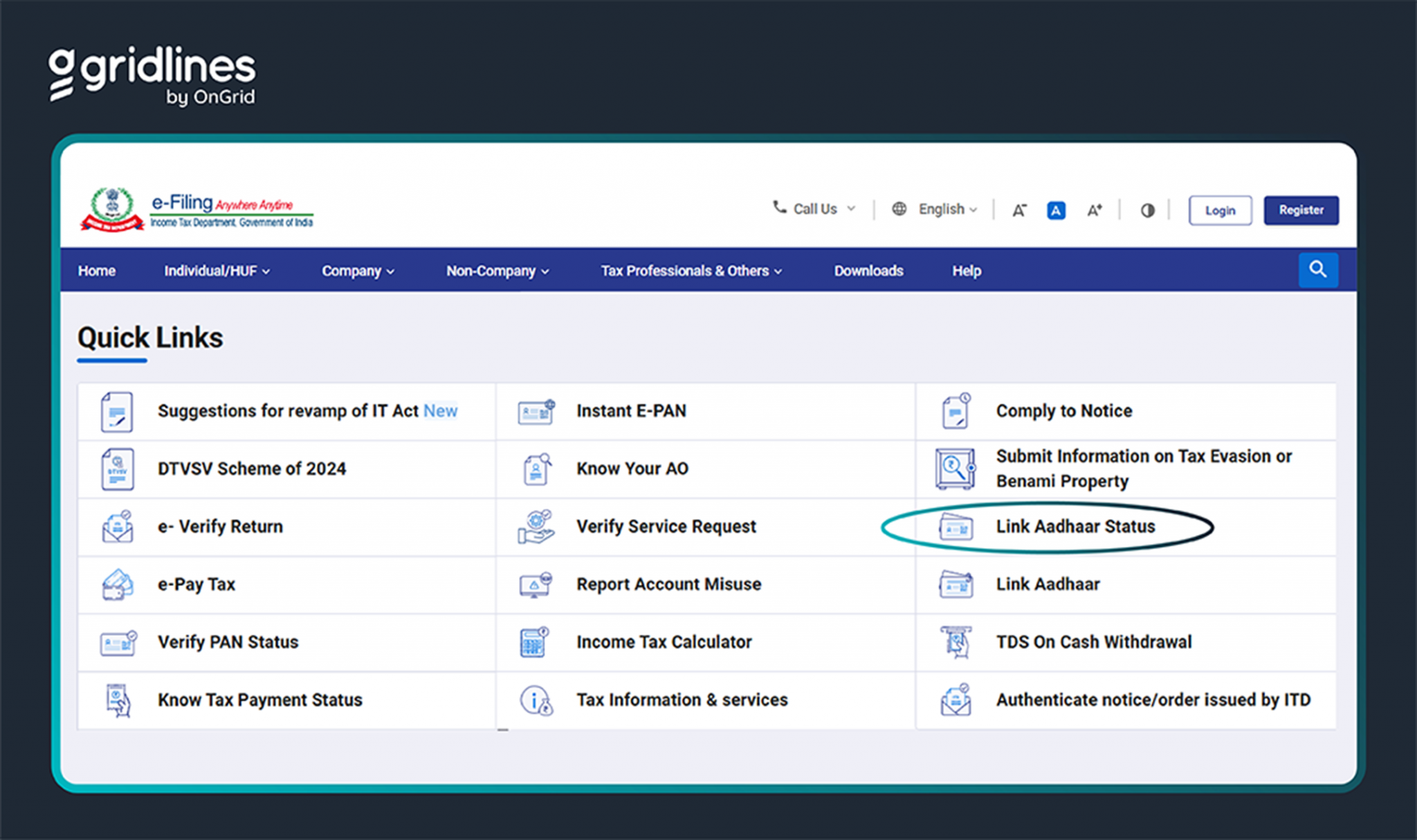Image resolution: width=1417 pixels, height=840 pixels.
Task: Click the e-Pay Tax wallet icon
Action: 117,585
